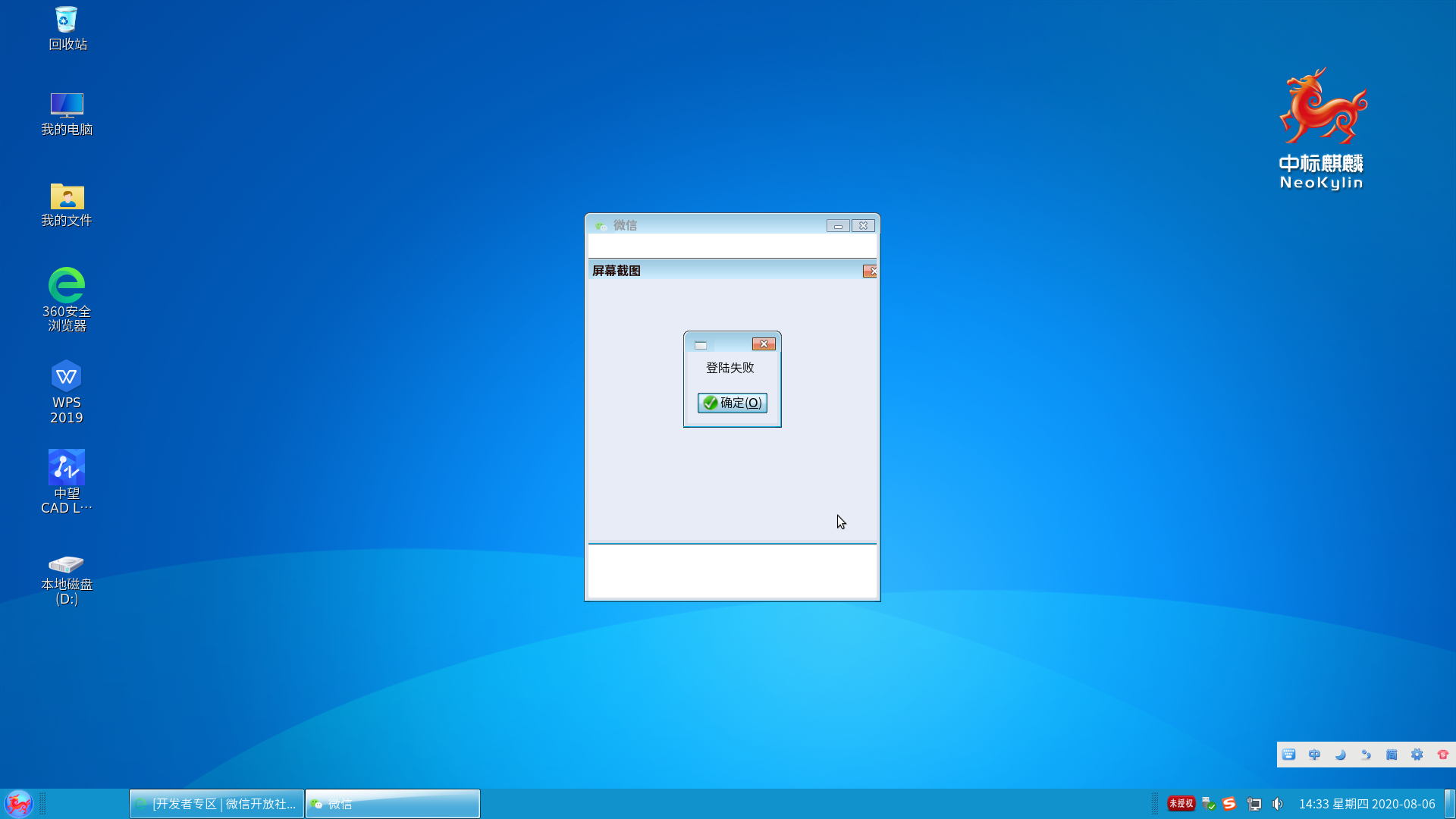Screen dimensions: 1456x819
Task: Select the 微信 taskbar window item
Action: click(x=392, y=804)
